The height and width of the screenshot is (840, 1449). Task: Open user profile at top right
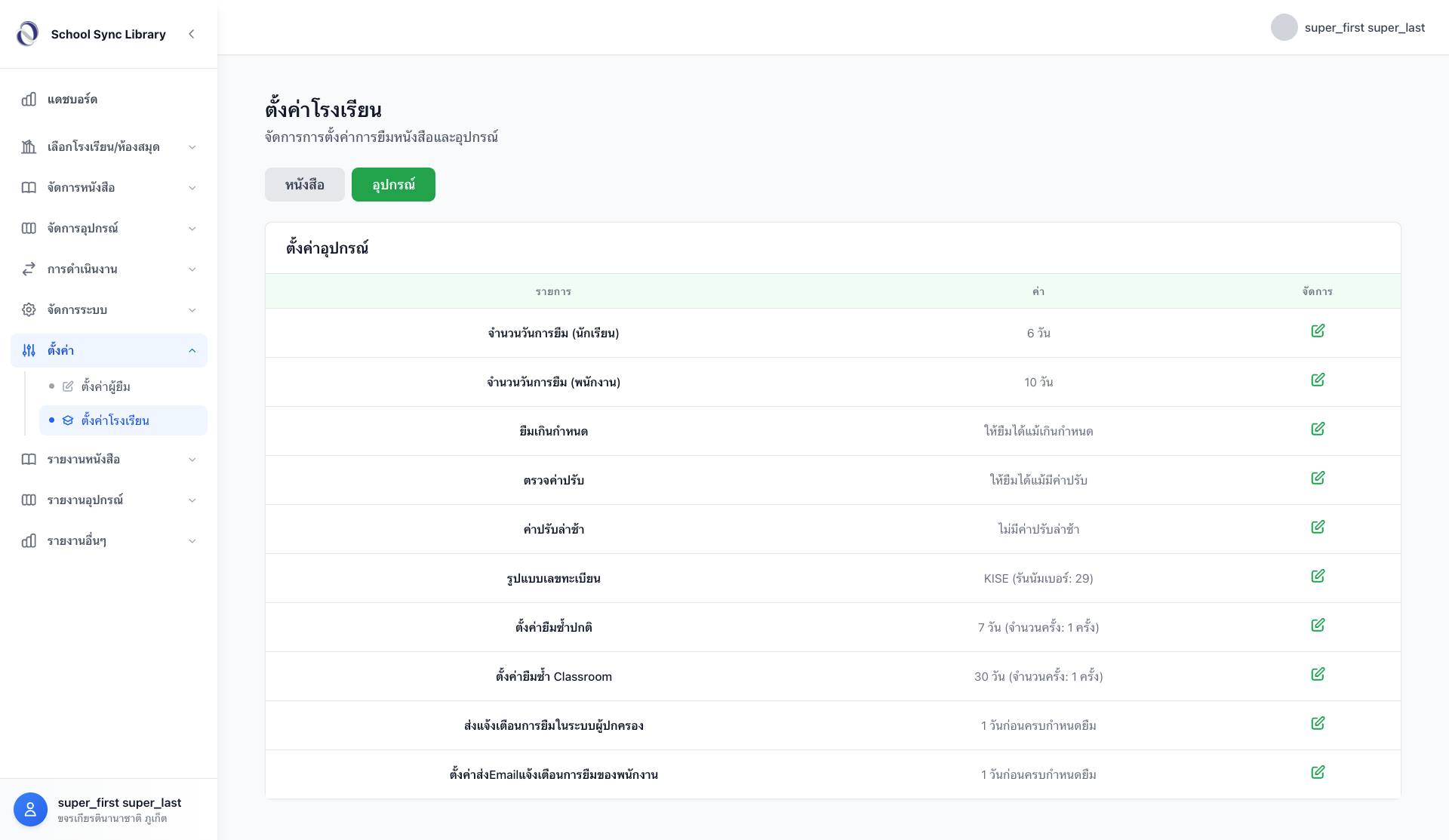(1348, 28)
